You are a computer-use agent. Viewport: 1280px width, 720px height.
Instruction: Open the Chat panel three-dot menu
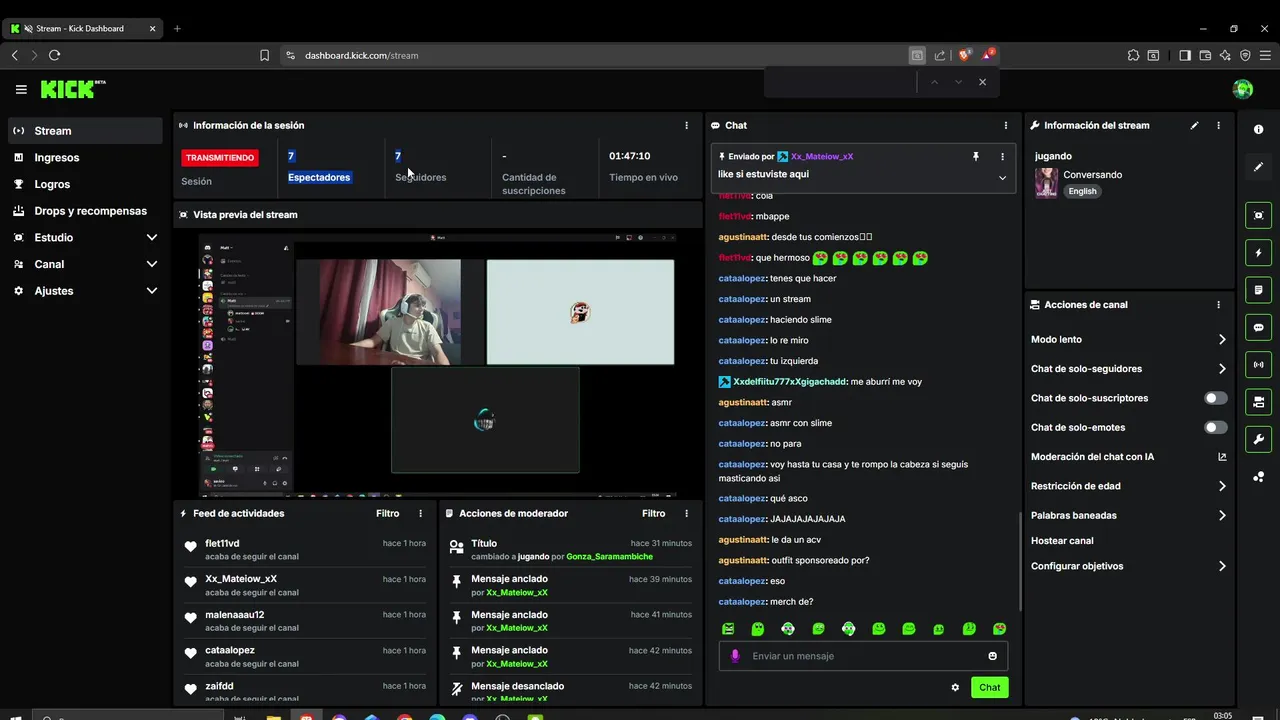pos(1006,125)
